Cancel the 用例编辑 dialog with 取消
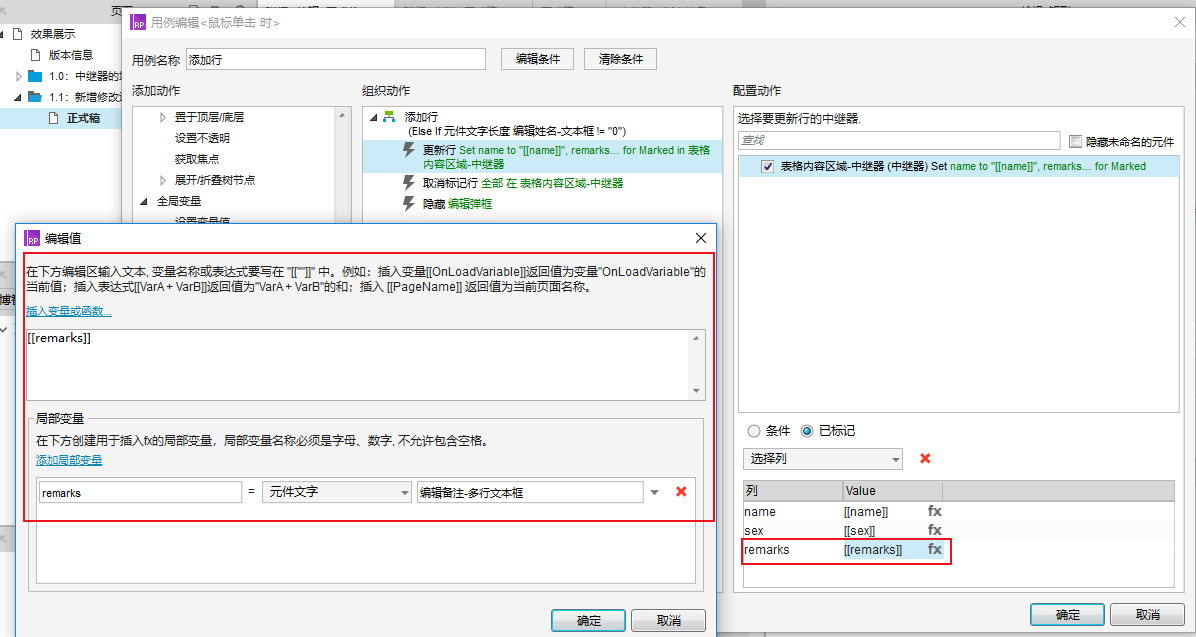The height and width of the screenshot is (637, 1196). click(x=1147, y=615)
